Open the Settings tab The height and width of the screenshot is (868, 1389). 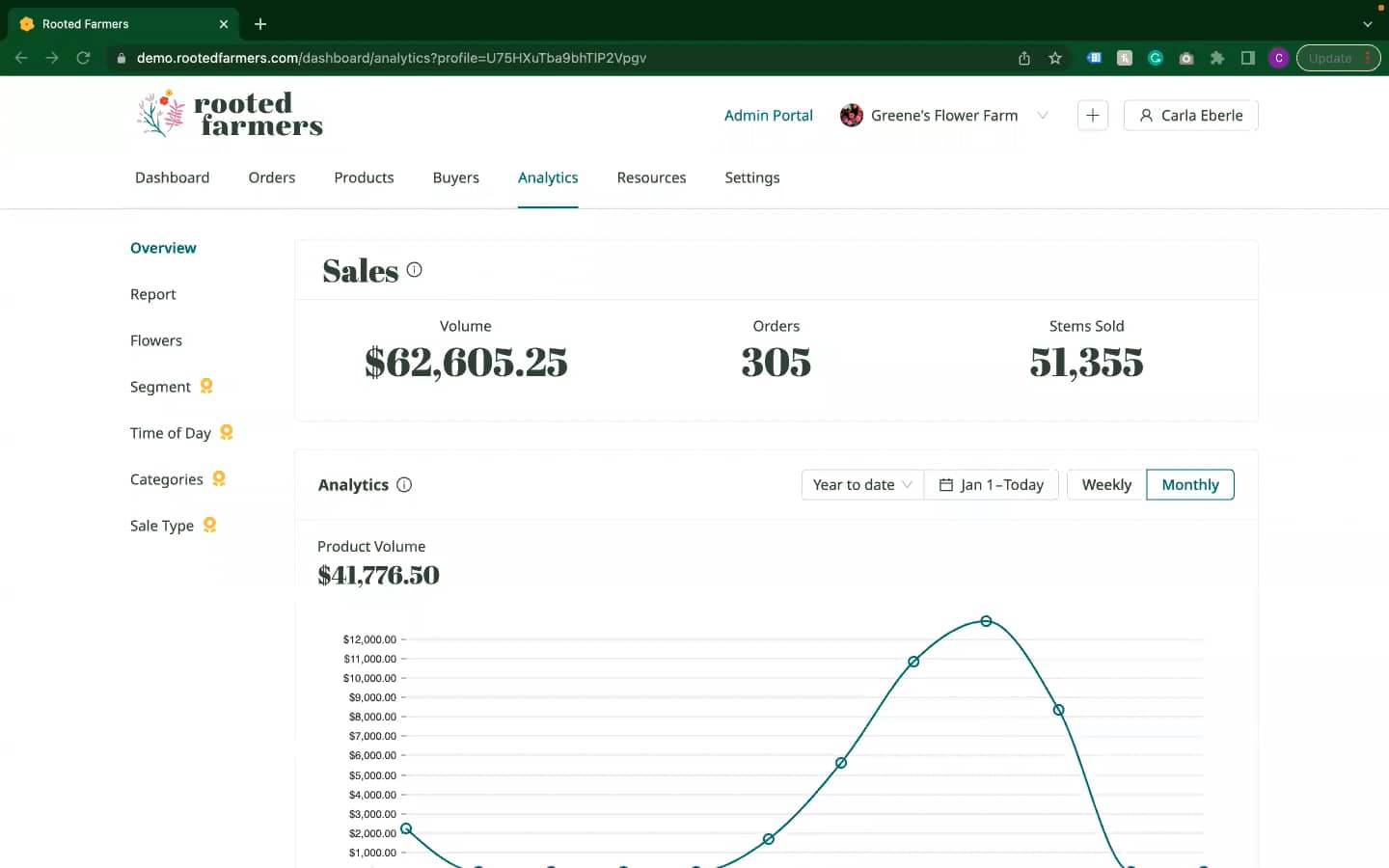pos(752,177)
